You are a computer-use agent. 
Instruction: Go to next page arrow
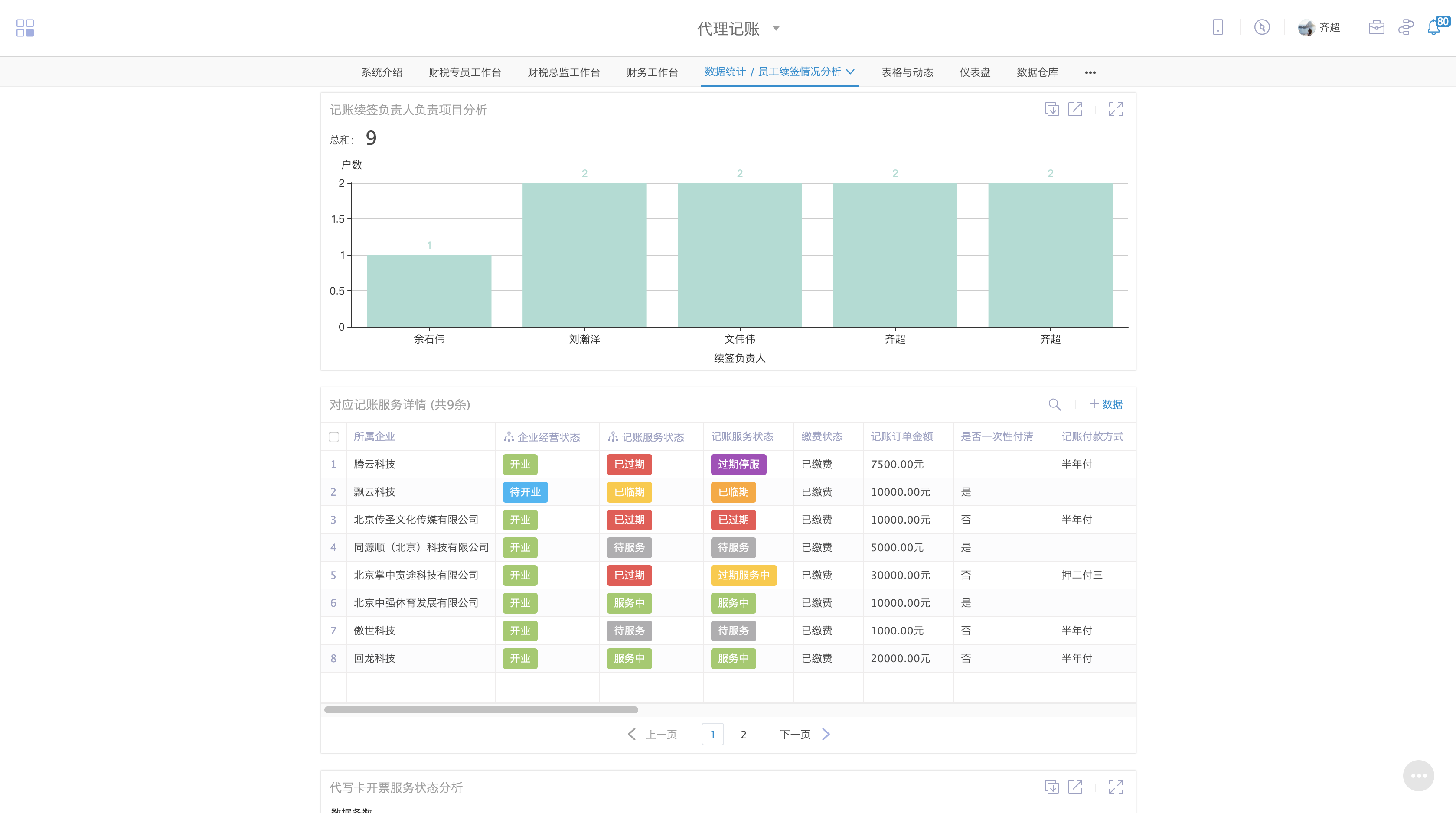click(826, 734)
